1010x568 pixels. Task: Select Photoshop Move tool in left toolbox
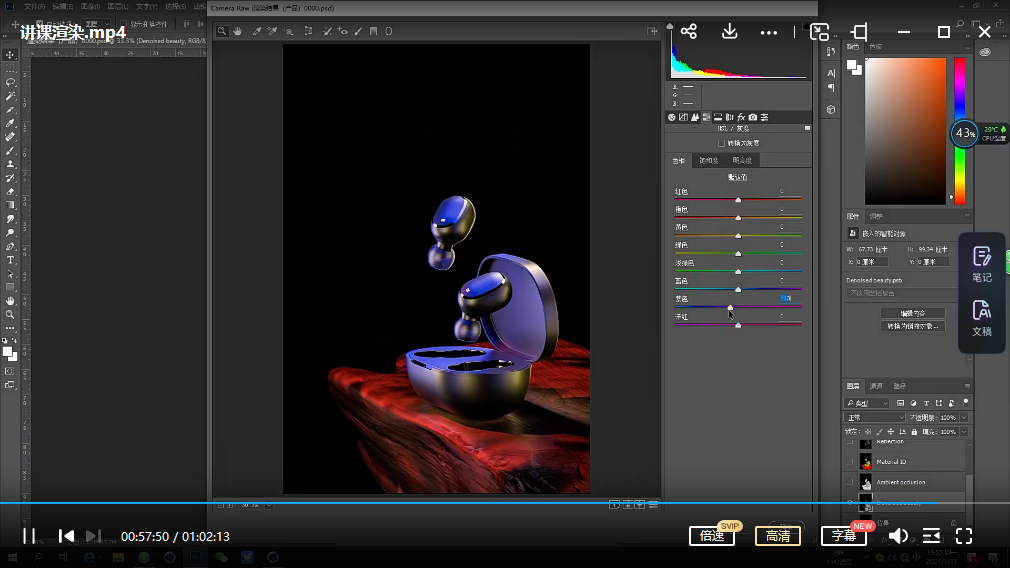(x=10, y=55)
